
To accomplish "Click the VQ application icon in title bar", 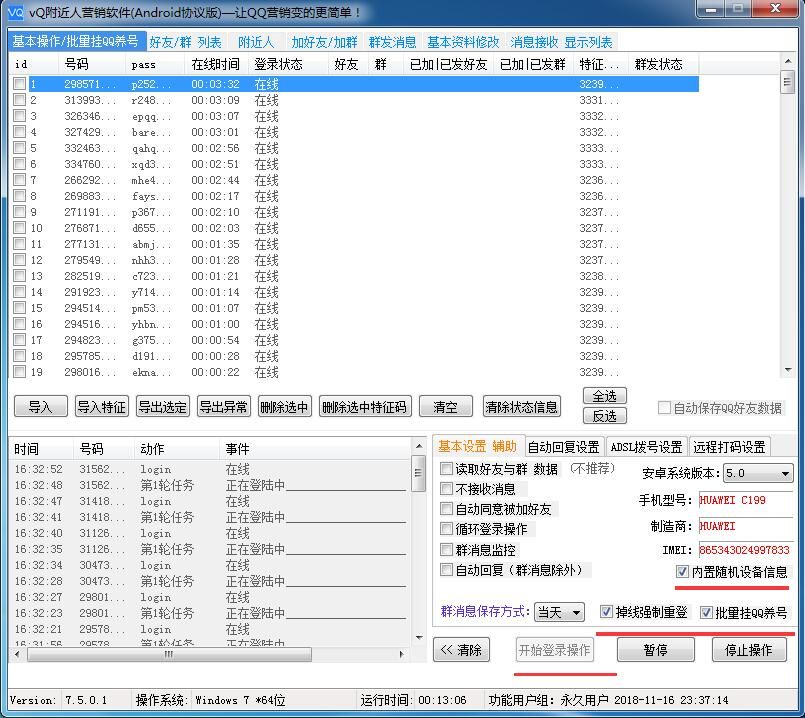I will (x=15, y=12).
